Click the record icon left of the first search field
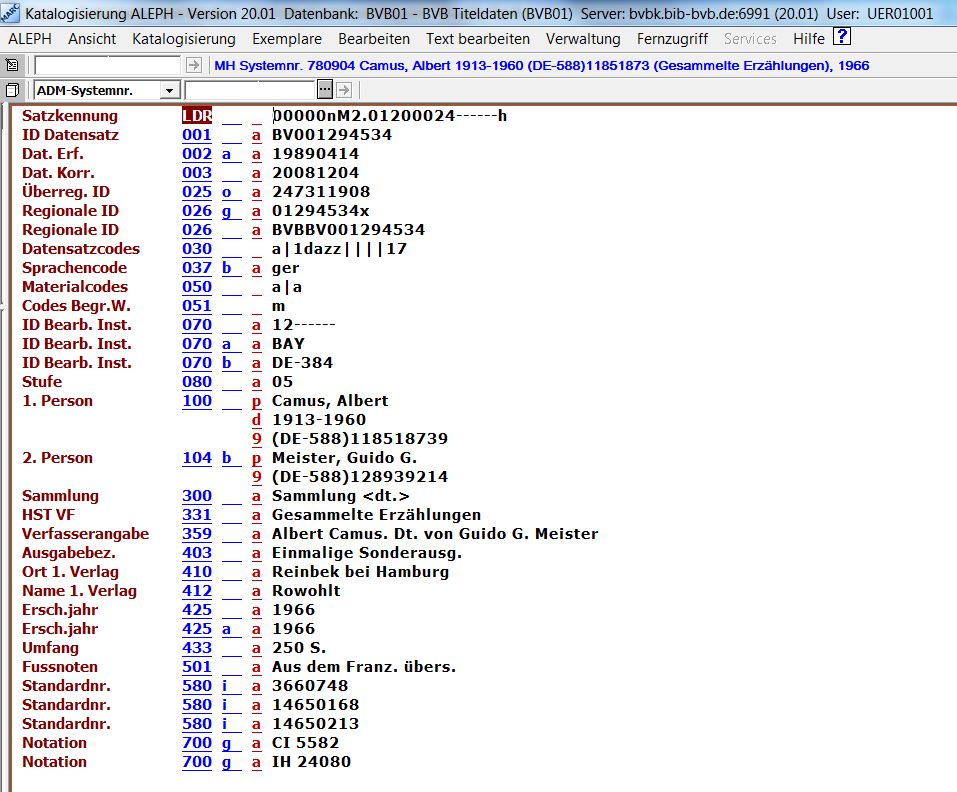This screenshot has height=792, width=957. [x=12, y=65]
